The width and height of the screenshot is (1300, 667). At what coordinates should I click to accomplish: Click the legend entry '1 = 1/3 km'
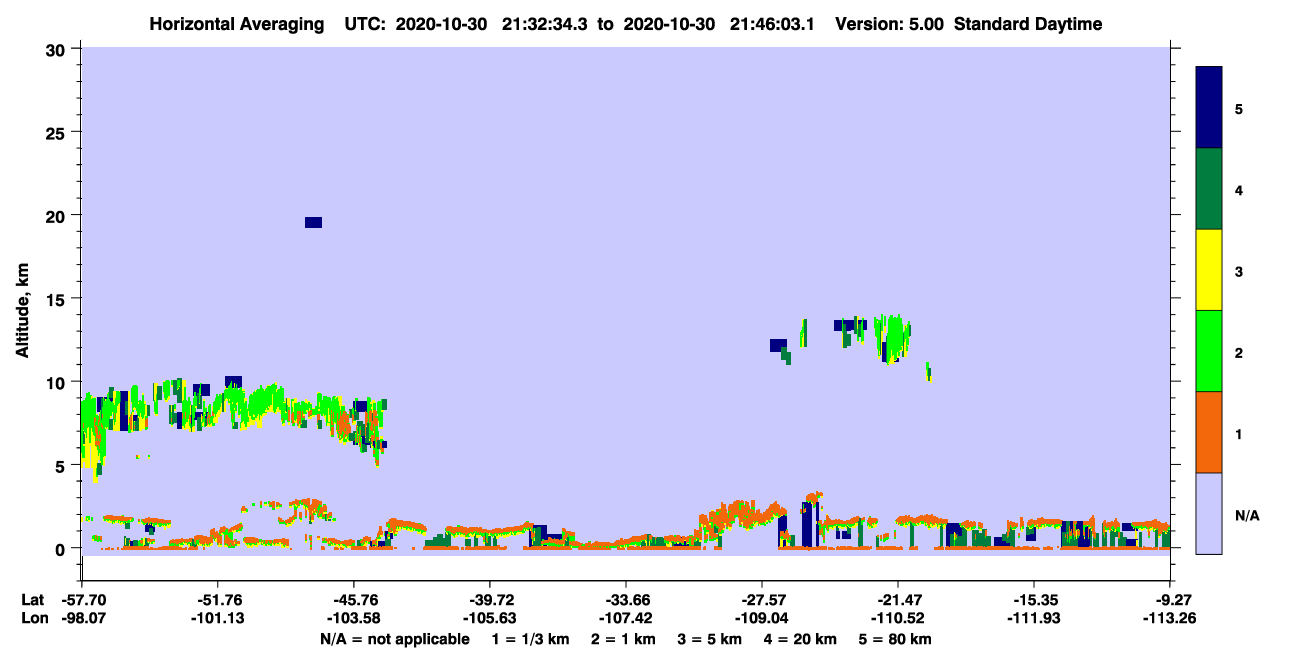(530, 639)
